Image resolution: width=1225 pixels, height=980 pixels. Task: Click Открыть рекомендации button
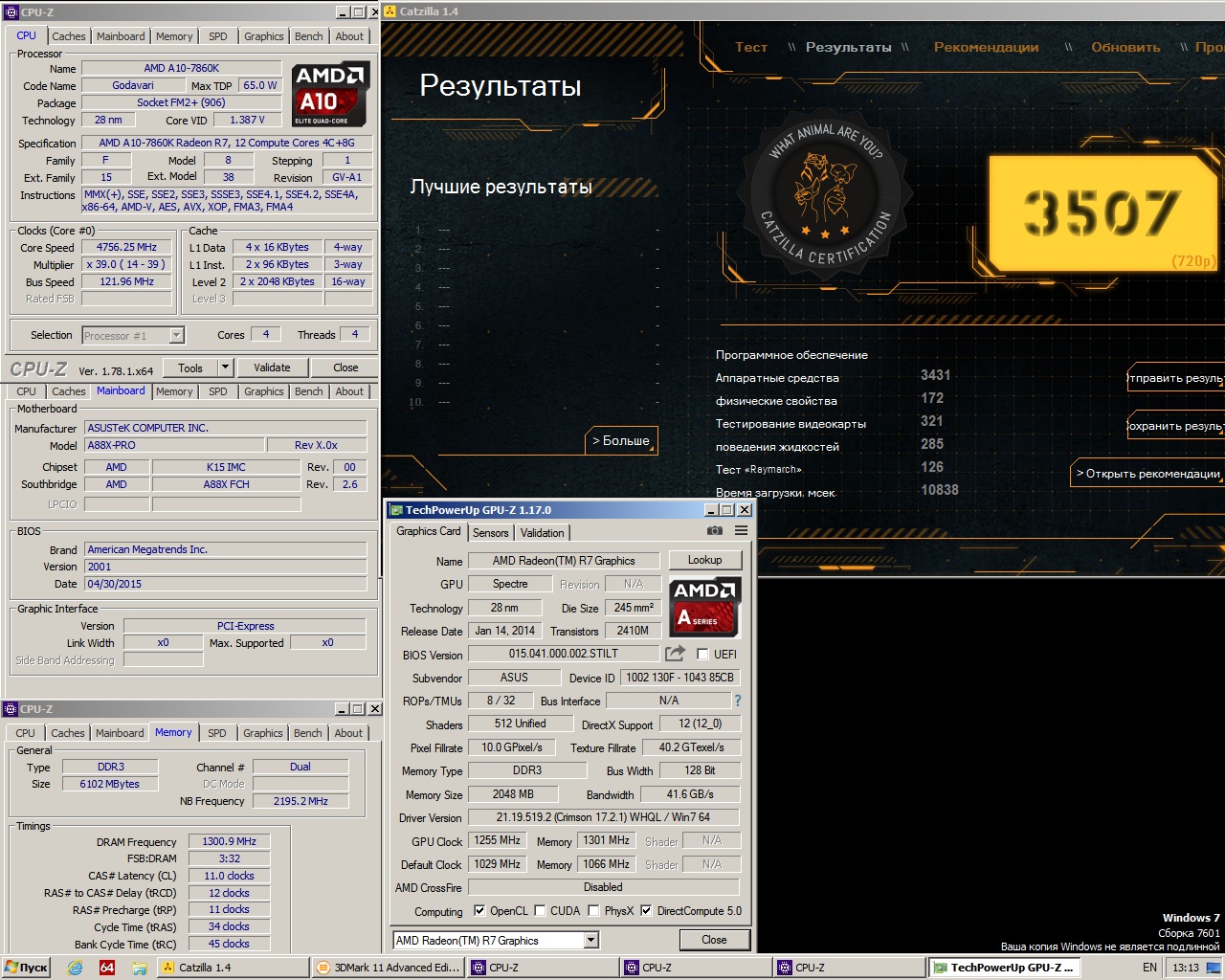(x=1147, y=473)
